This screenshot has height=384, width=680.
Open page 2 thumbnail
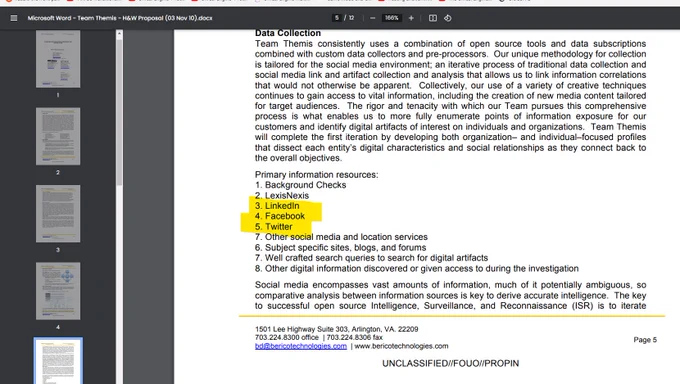(x=58, y=136)
